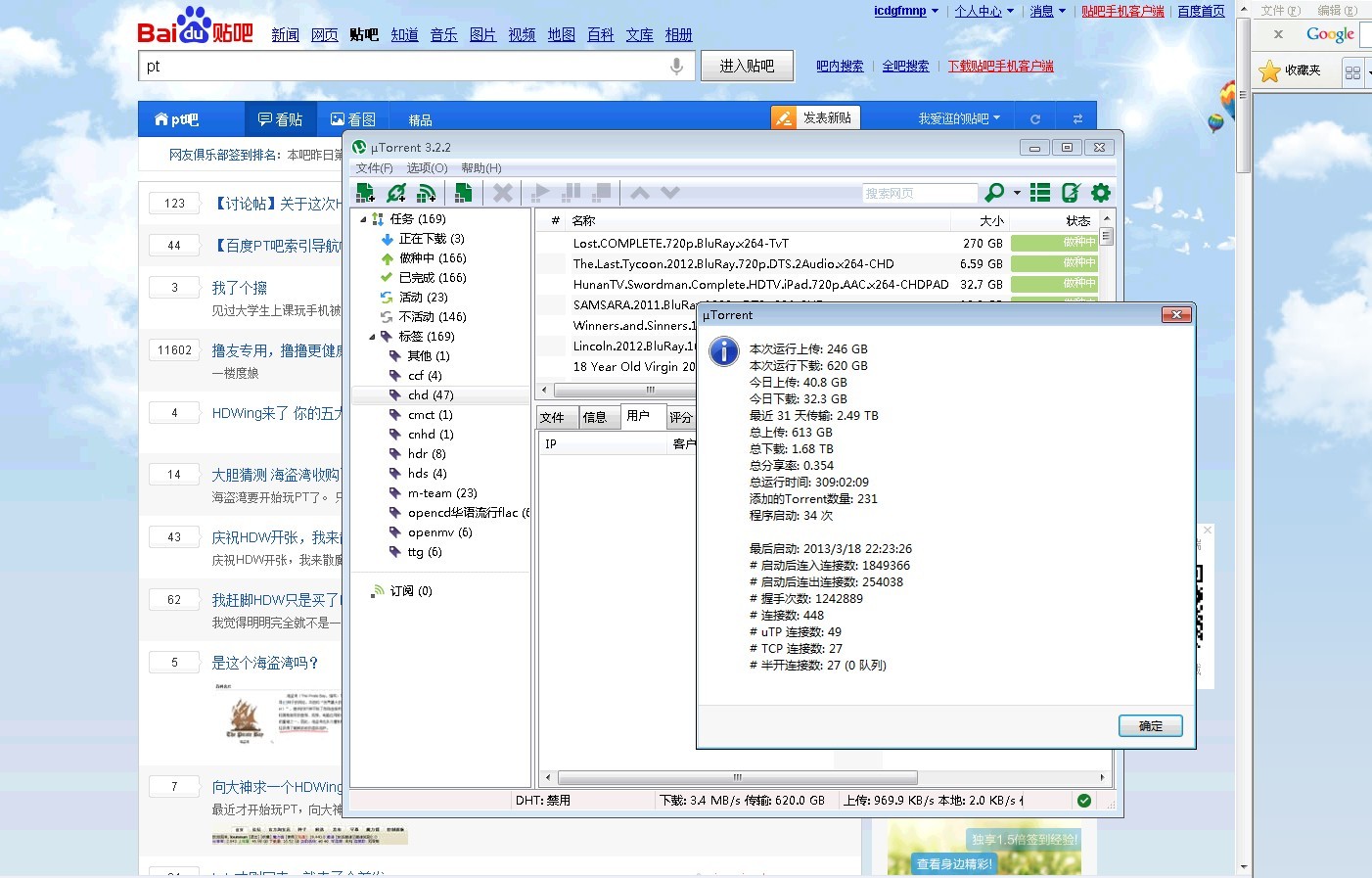The image size is (1372, 878).
Task: Open the search engine dropdown arrow
Action: (x=1017, y=193)
